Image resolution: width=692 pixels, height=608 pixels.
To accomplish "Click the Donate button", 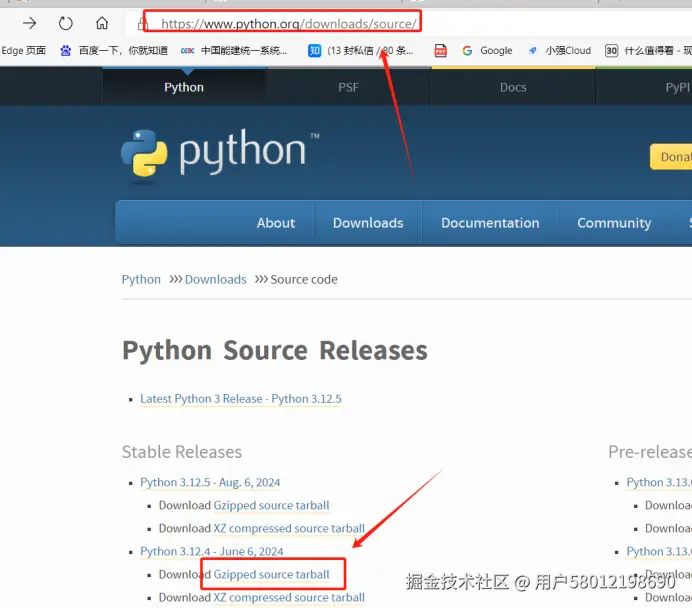I will tap(671, 157).
